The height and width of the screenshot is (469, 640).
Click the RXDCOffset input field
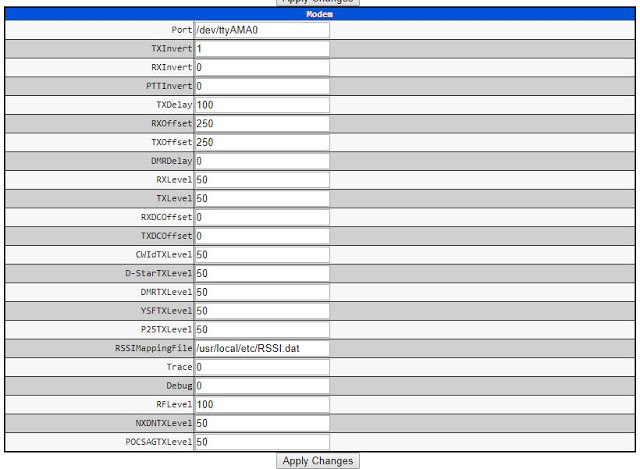pos(262,217)
